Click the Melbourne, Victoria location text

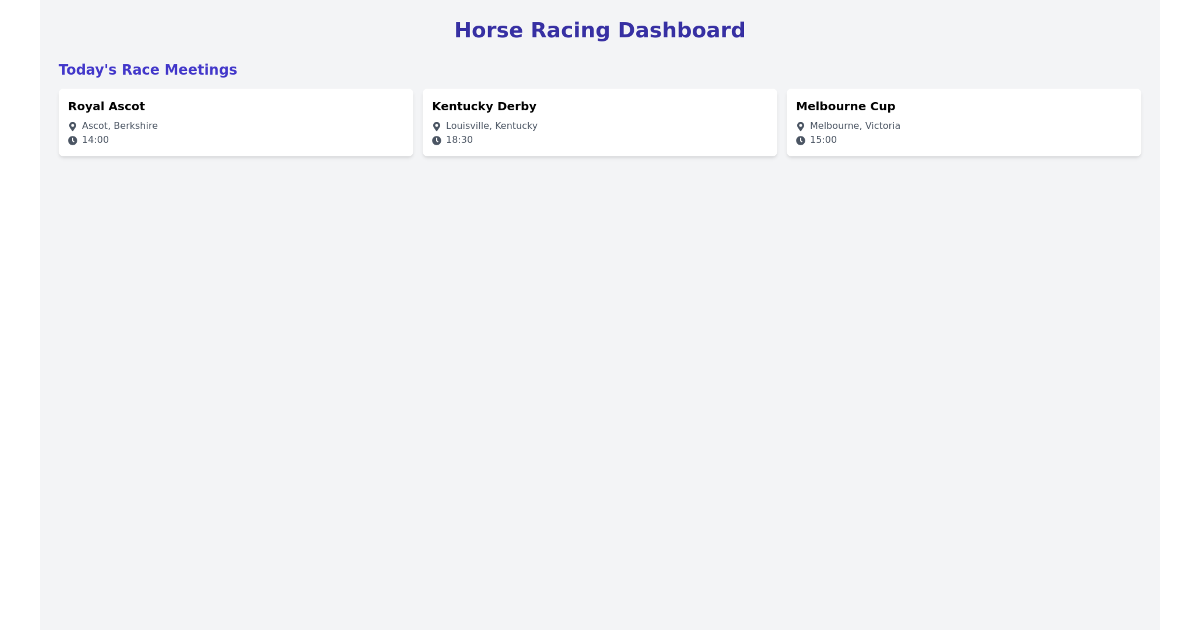[x=855, y=126]
